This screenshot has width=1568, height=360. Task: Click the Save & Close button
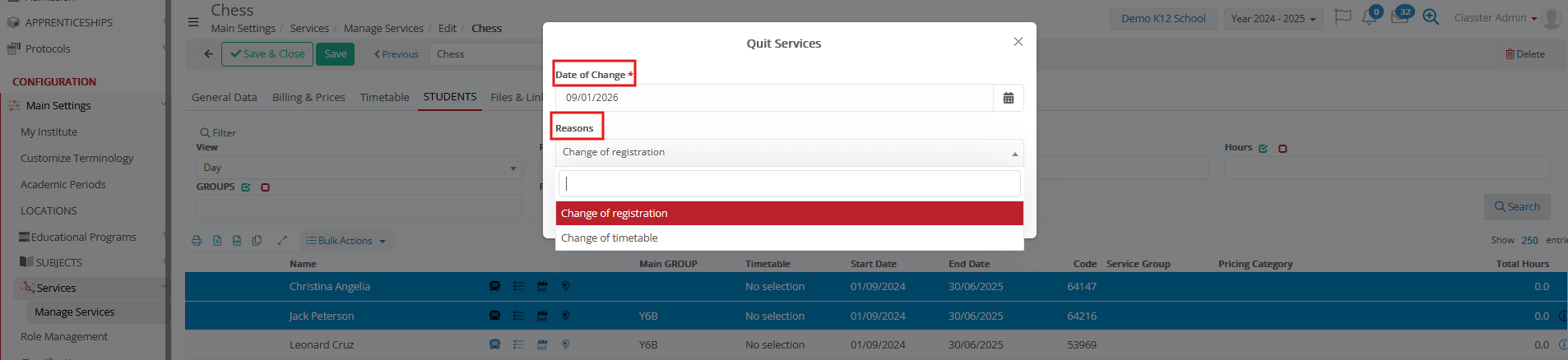point(267,54)
